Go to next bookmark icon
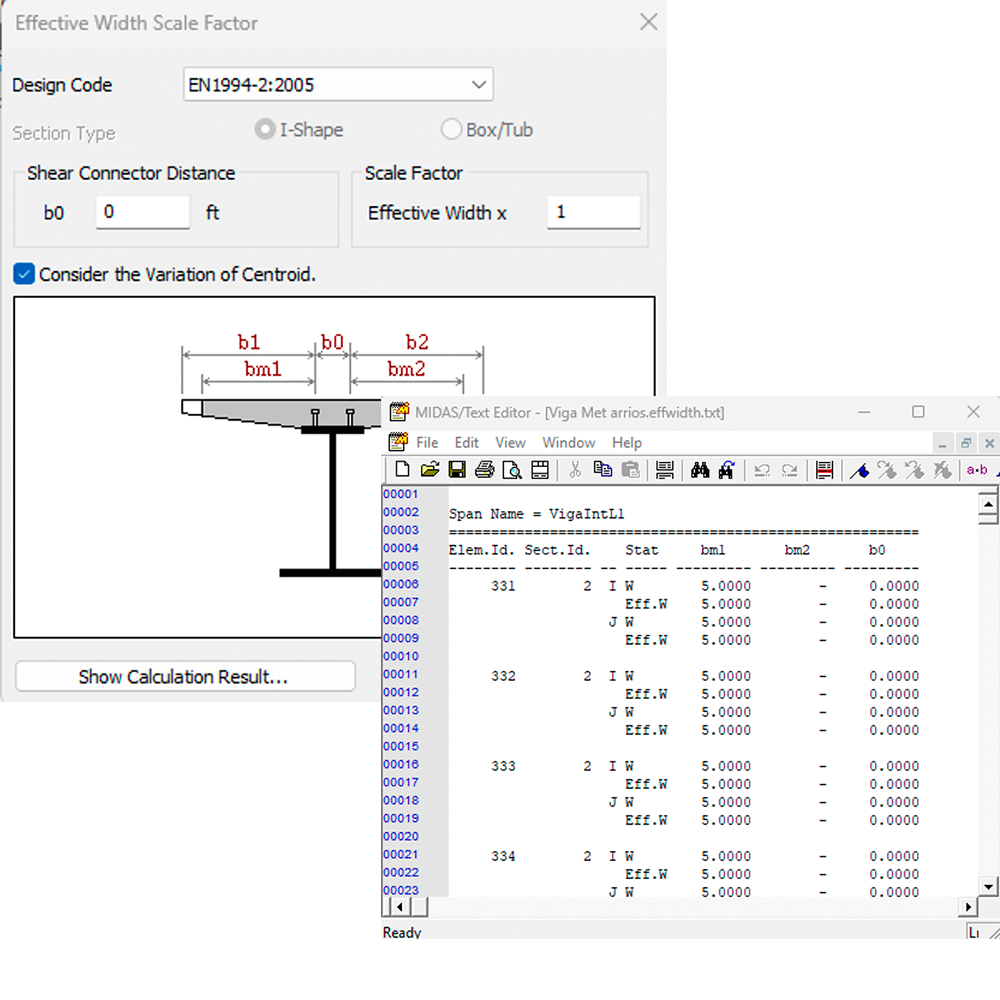The width and height of the screenshot is (1000, 1000). [886, 470]
